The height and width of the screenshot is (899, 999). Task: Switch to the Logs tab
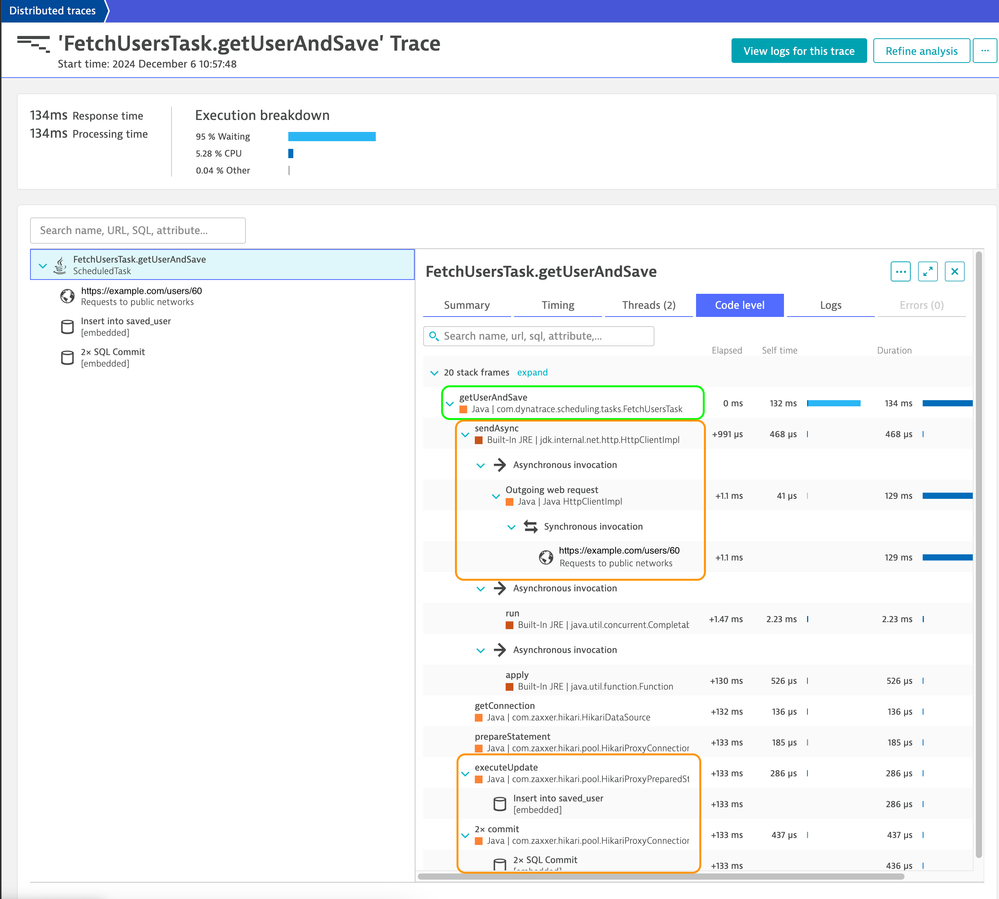point(830,305)
